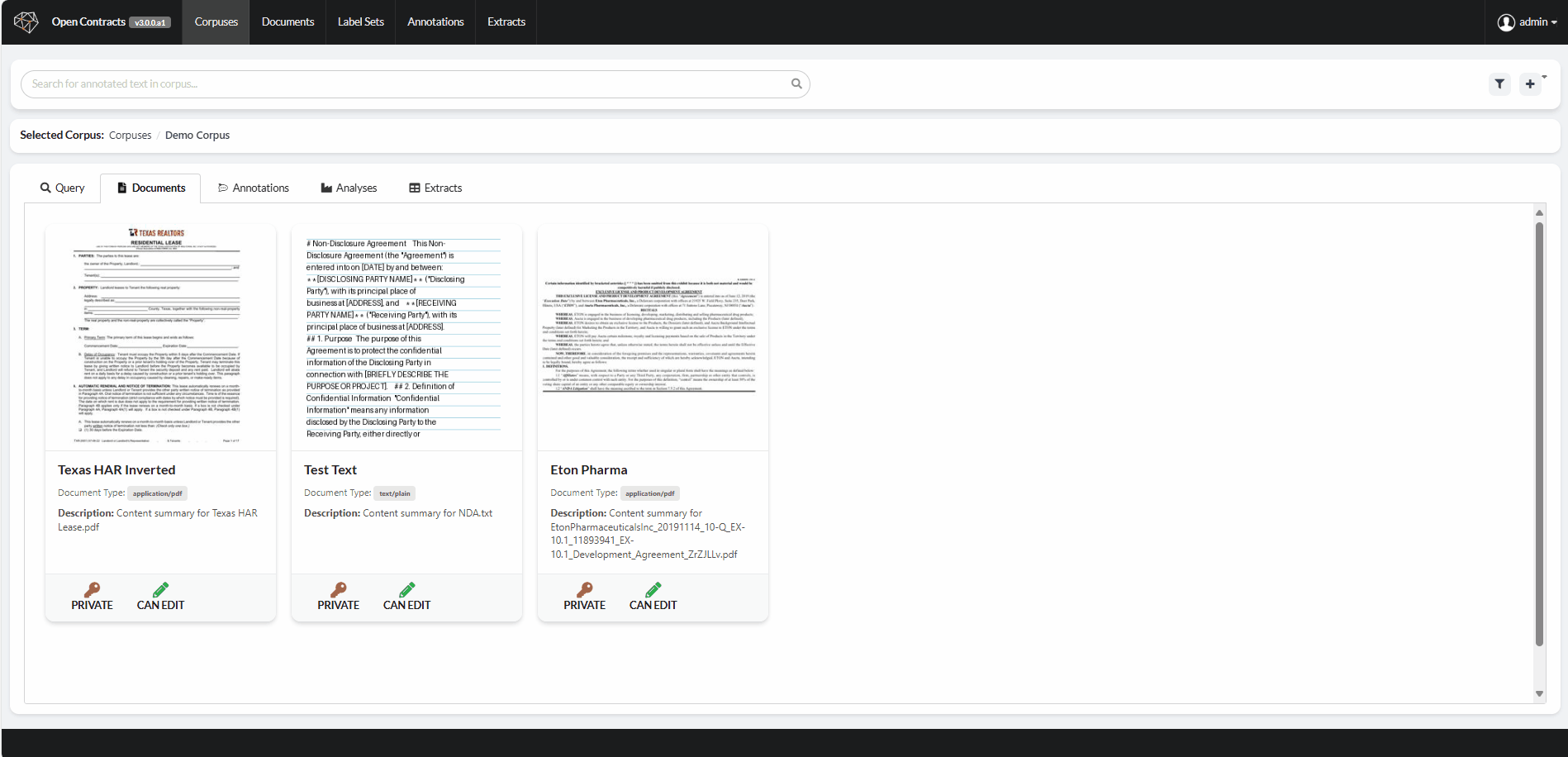This screenshot has height=757, width=1568.
Task: Open Label Sets from the top navigation
Action: tap(360, 21)
